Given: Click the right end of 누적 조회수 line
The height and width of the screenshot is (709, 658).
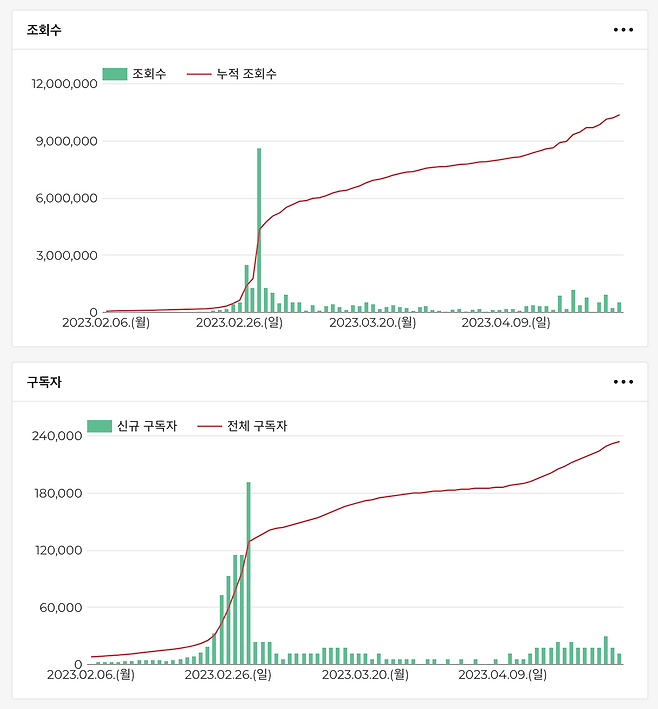Looking at the screenshot, I should point(619,115).
